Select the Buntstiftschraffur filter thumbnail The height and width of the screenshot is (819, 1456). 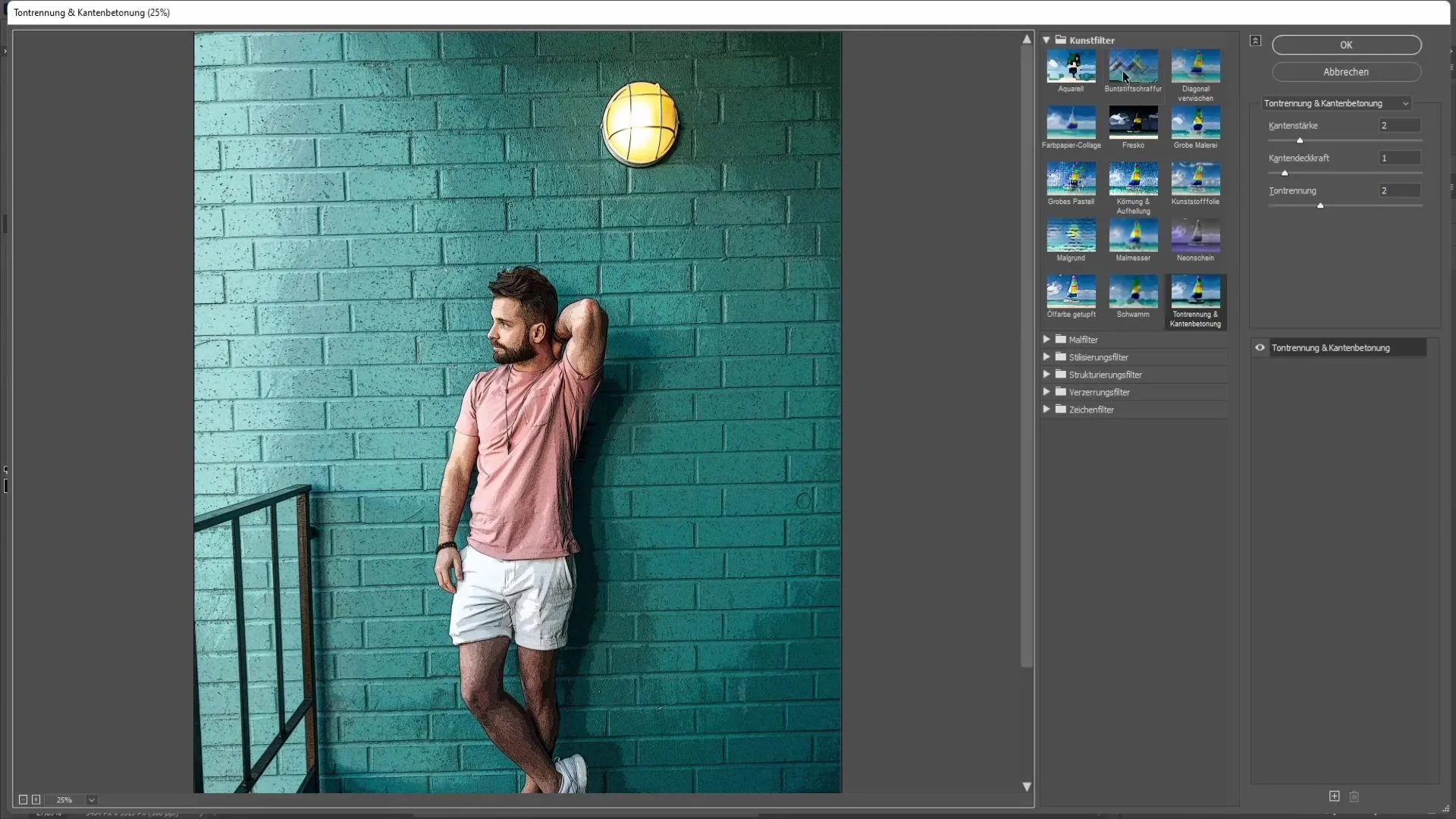[1133, 66]
